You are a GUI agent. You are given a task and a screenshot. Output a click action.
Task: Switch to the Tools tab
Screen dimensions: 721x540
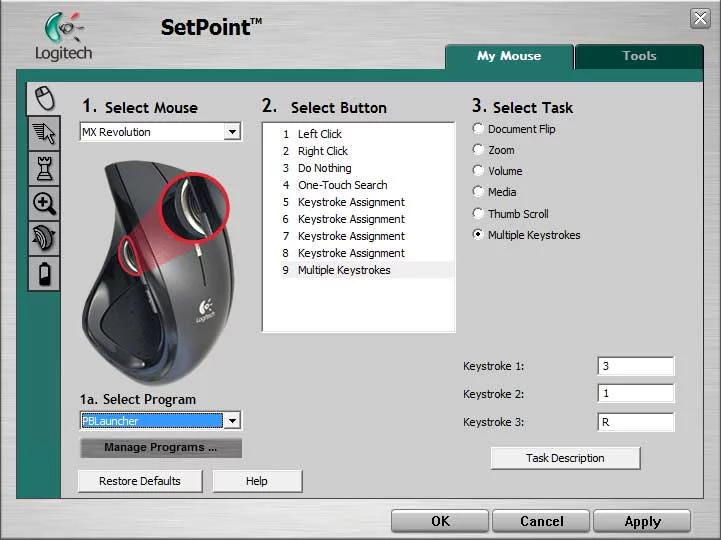point(639,56)
